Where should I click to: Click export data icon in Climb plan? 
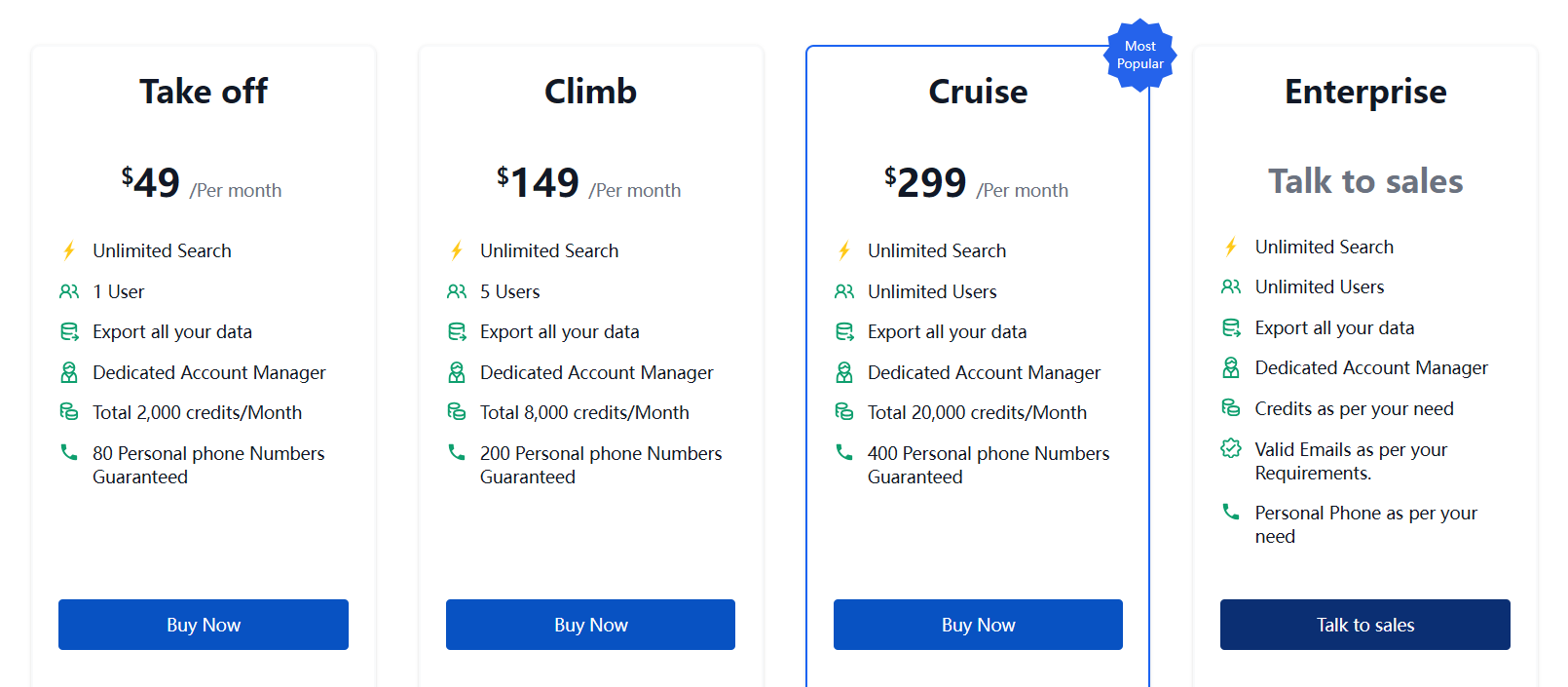(x=457, y=332)
